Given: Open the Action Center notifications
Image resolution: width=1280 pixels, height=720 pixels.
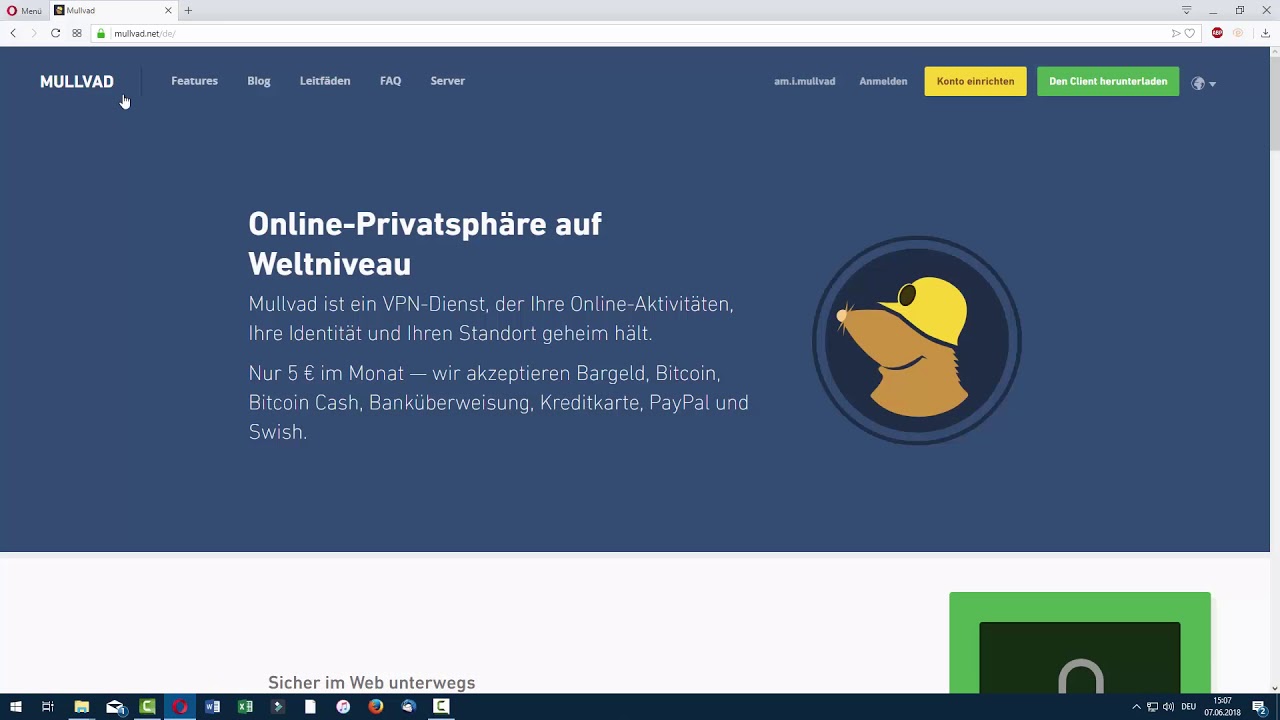Looking at the screenshot, I should tap(1260, 707).
